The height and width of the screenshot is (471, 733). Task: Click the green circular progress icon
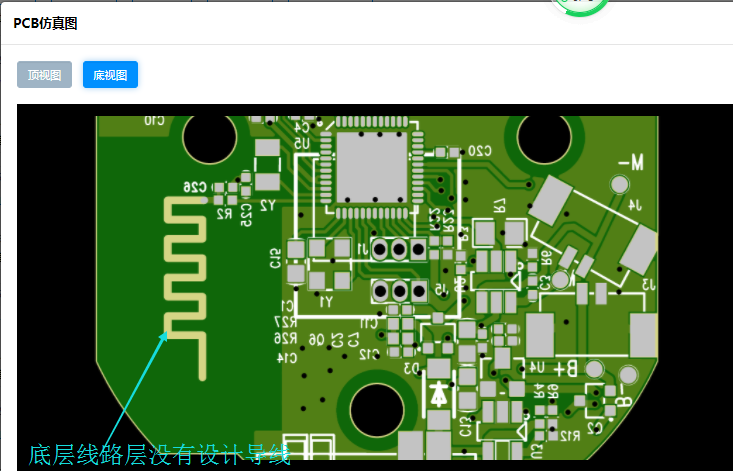(x=581, y=6)
